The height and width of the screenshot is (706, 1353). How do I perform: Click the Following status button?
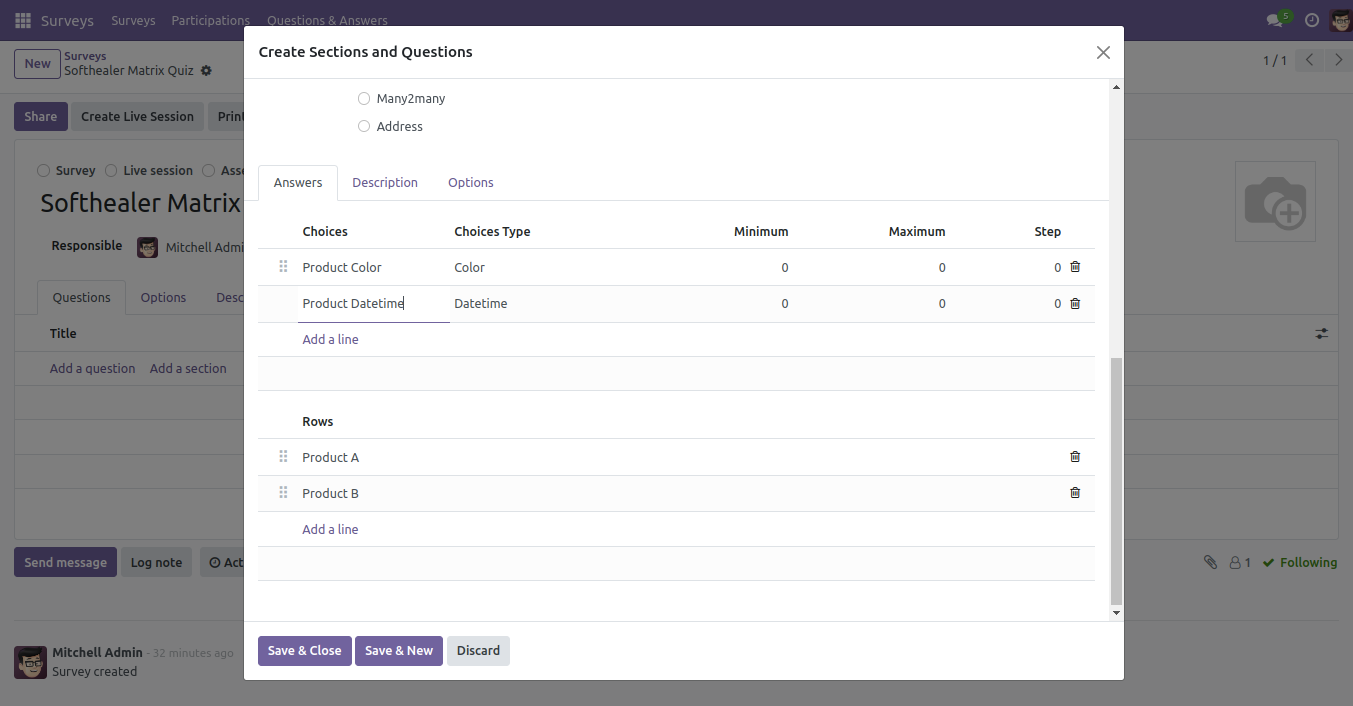pyautogui.click(x=1300, y=563)
